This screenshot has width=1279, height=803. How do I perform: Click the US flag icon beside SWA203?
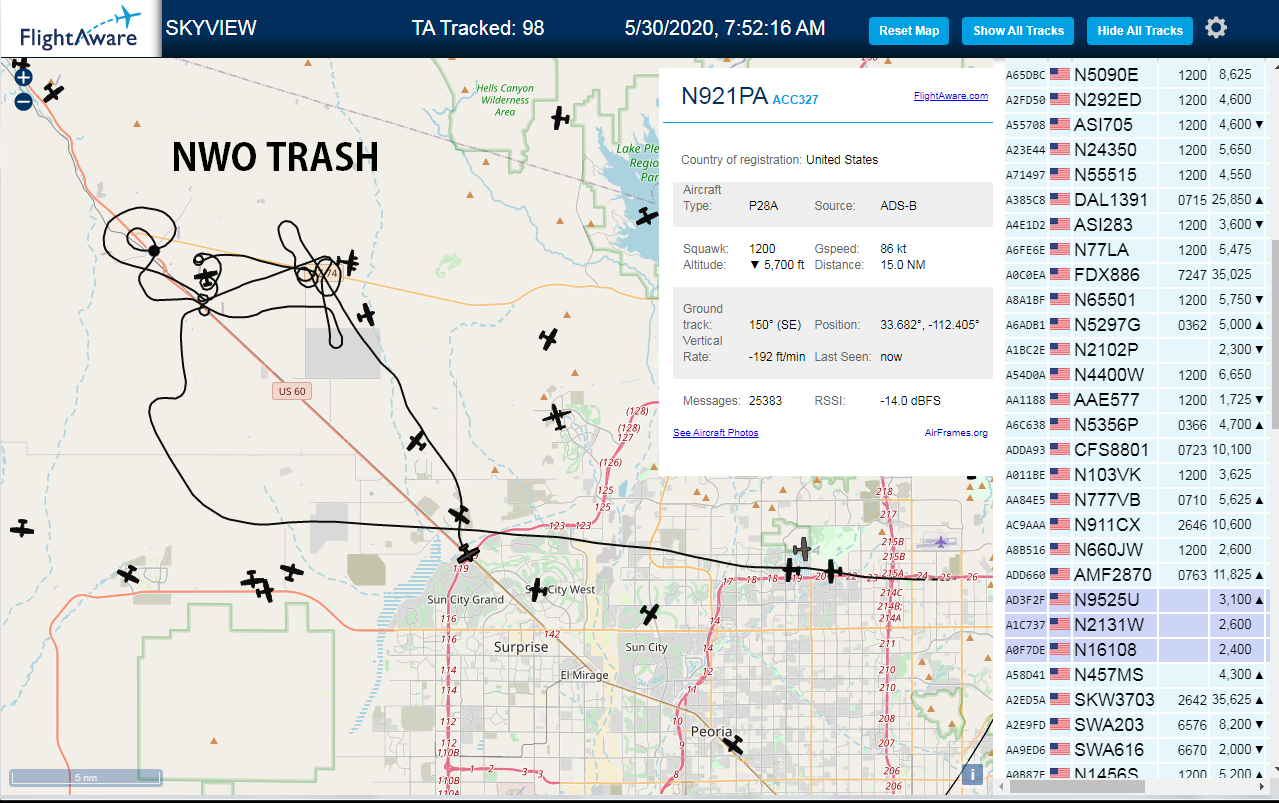pyautogui.click(x=1059, y=724)
